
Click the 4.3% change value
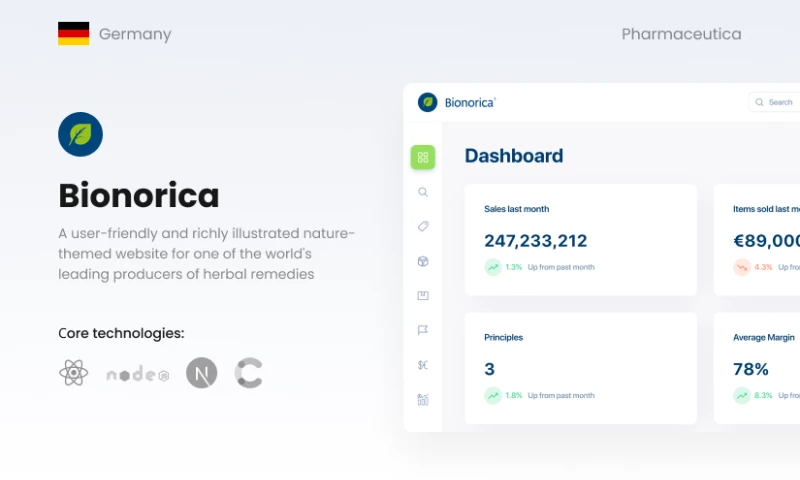pos(763,267)
